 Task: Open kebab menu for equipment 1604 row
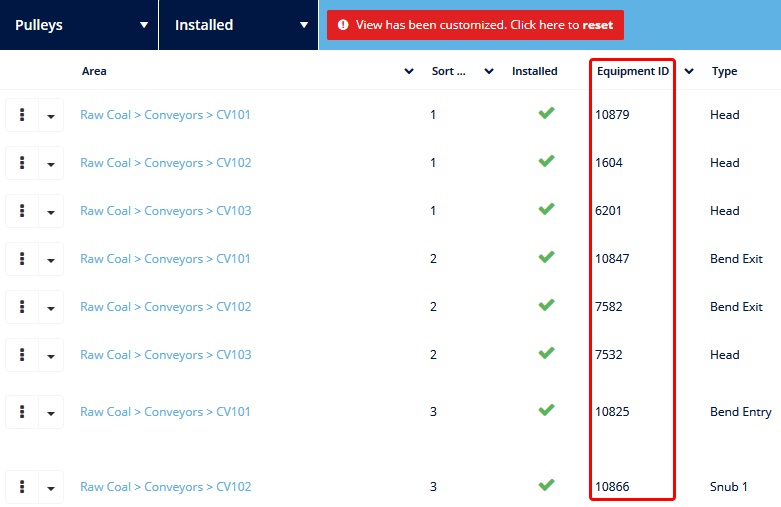[22, 163]
